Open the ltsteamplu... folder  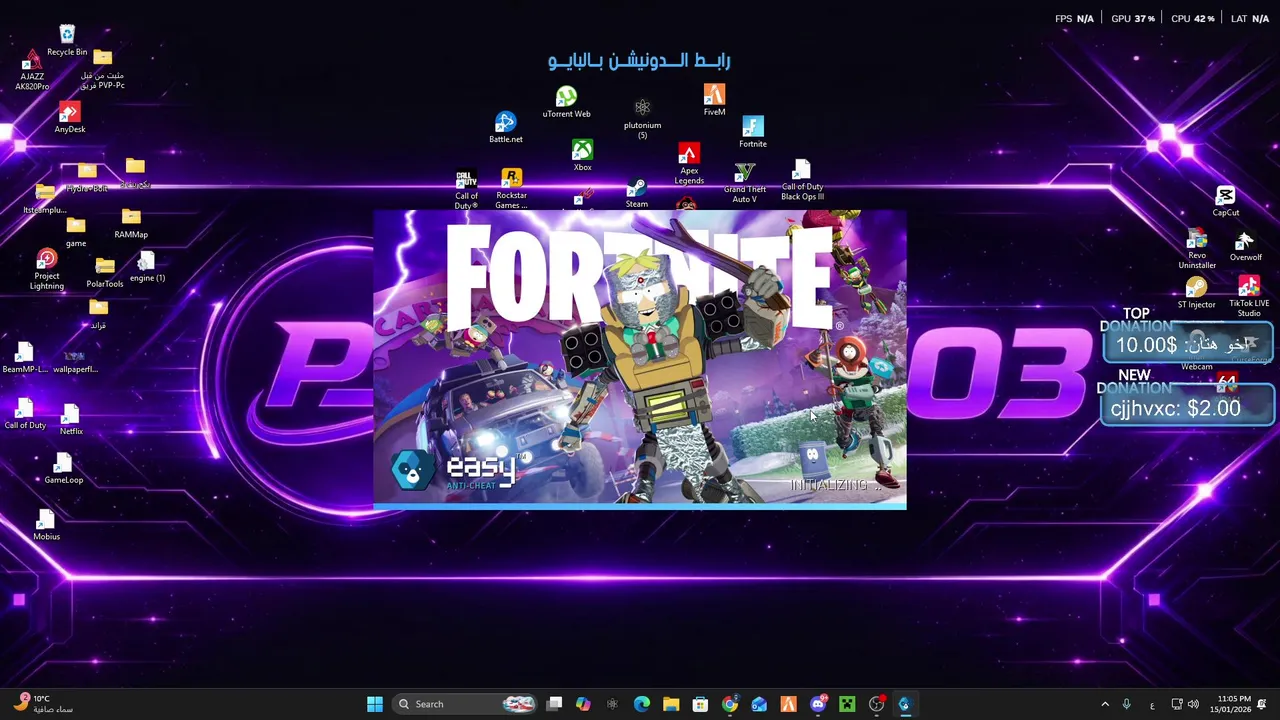(x=44, y=198)
